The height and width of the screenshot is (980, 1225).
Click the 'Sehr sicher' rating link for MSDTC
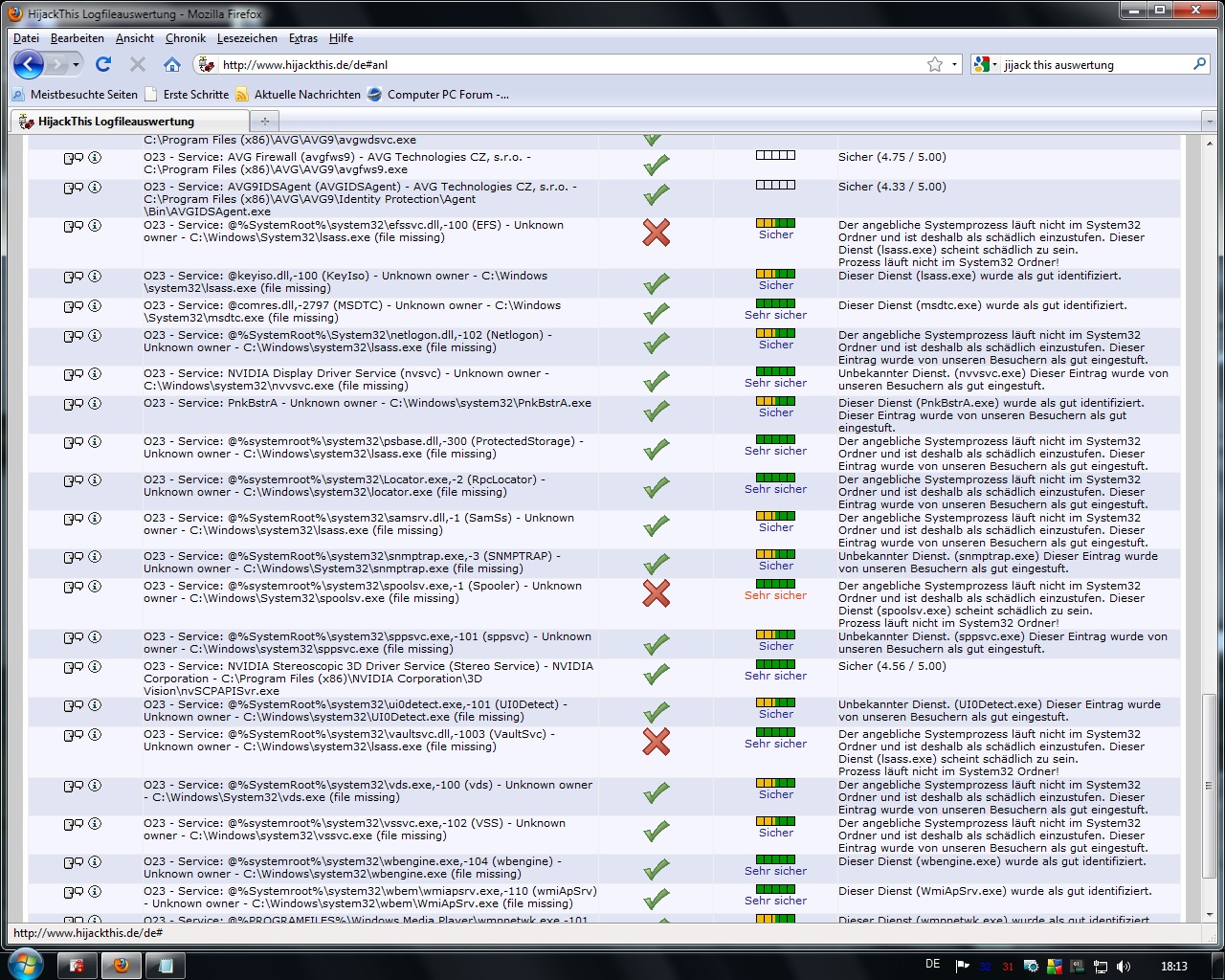pos(775,315)
